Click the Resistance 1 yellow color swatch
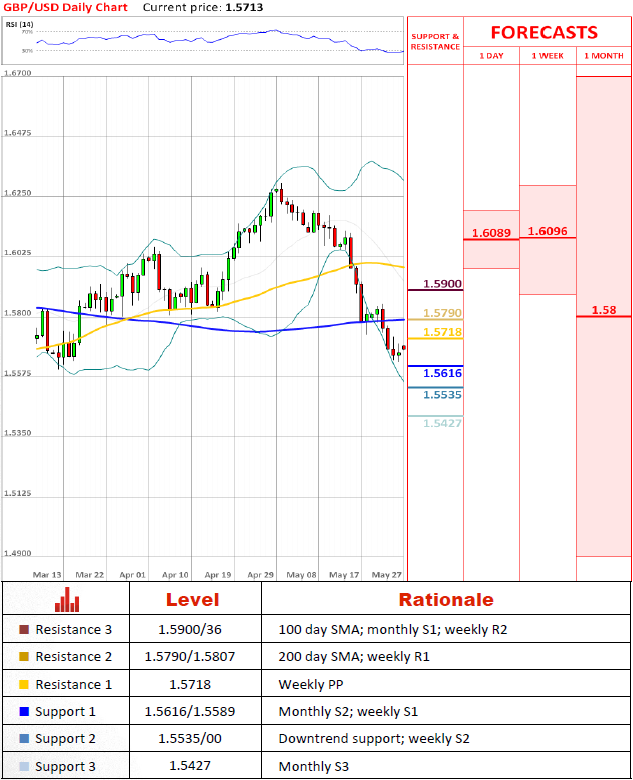 24,684
